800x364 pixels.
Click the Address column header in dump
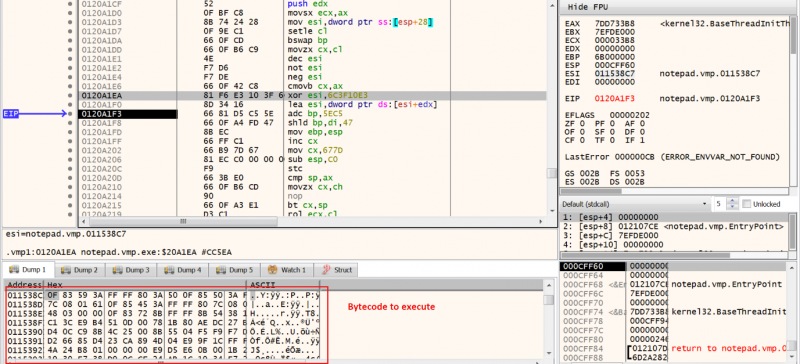click(x=24, y=285)
